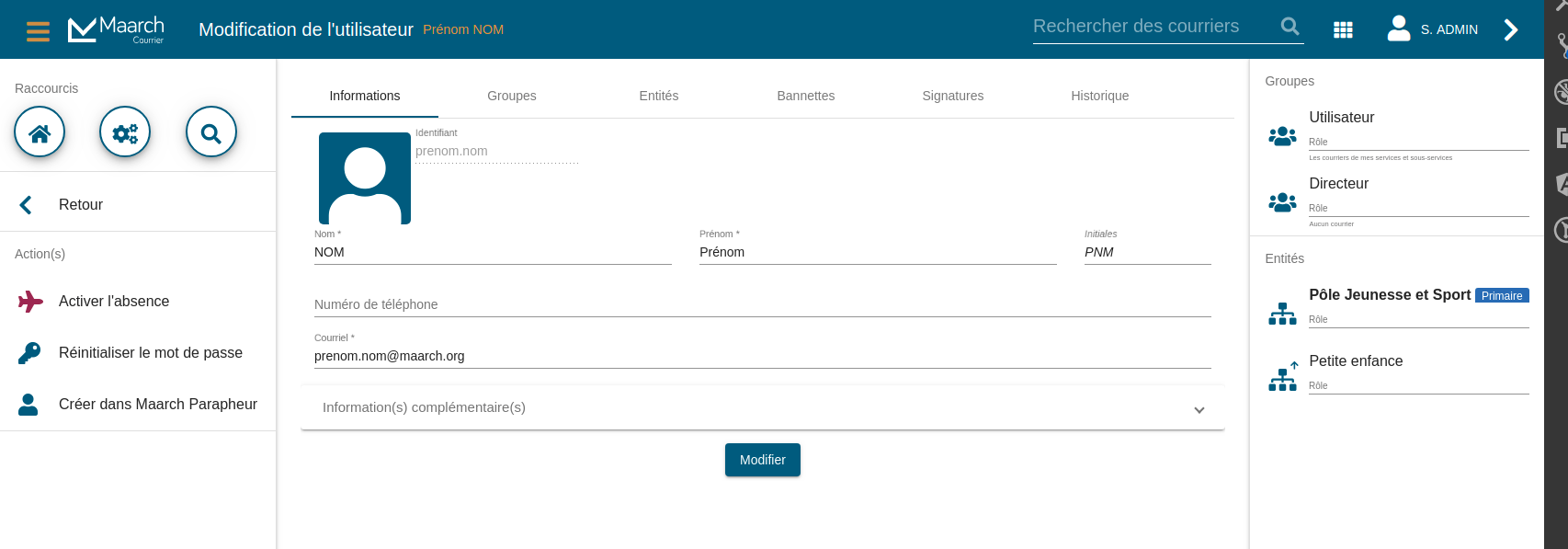Focus the Numéro de téléphone field
The width and height of the screenshot is (1568, 549).
(763, 304)
